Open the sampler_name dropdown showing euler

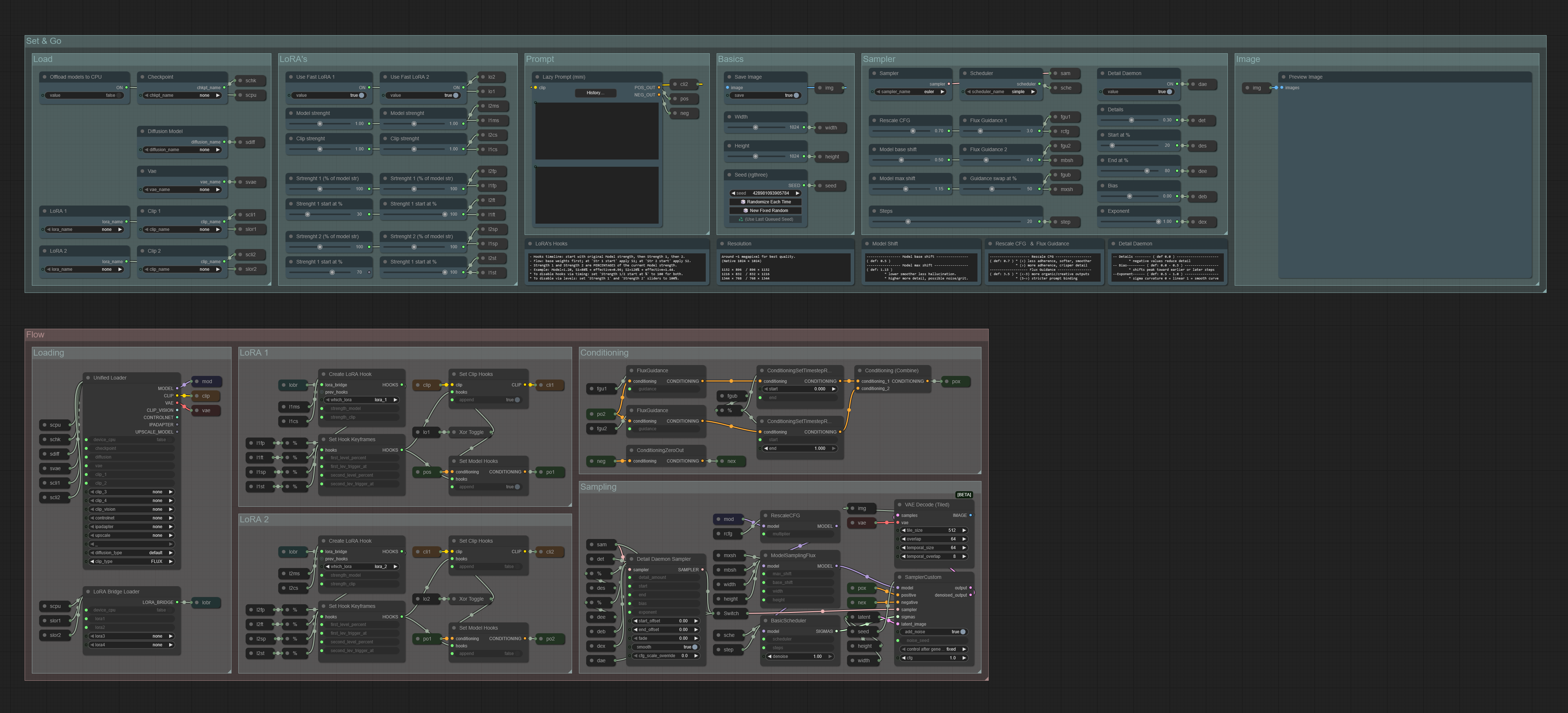tap(910, 92)
